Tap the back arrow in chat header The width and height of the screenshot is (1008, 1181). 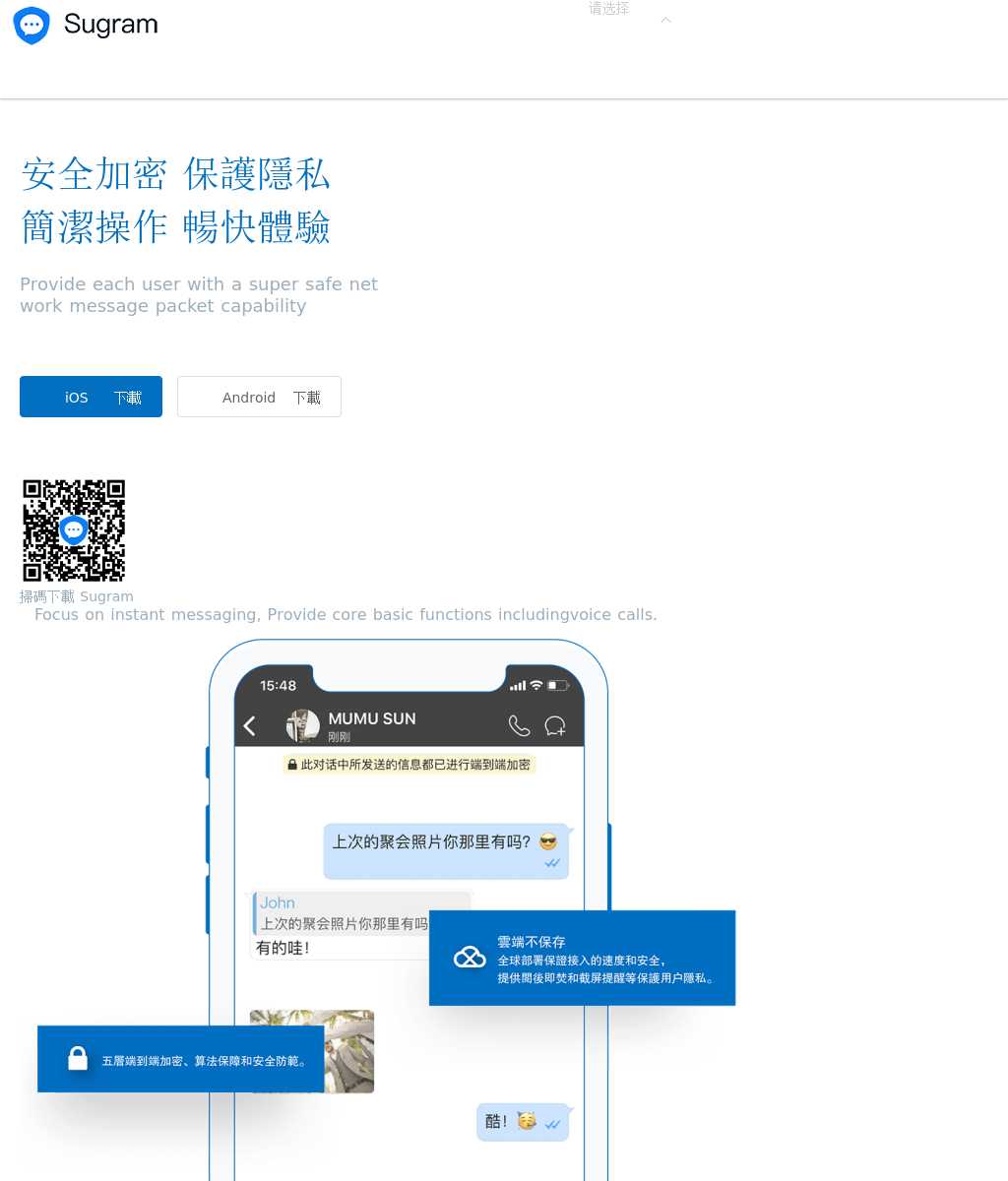[x=250, y=726]
